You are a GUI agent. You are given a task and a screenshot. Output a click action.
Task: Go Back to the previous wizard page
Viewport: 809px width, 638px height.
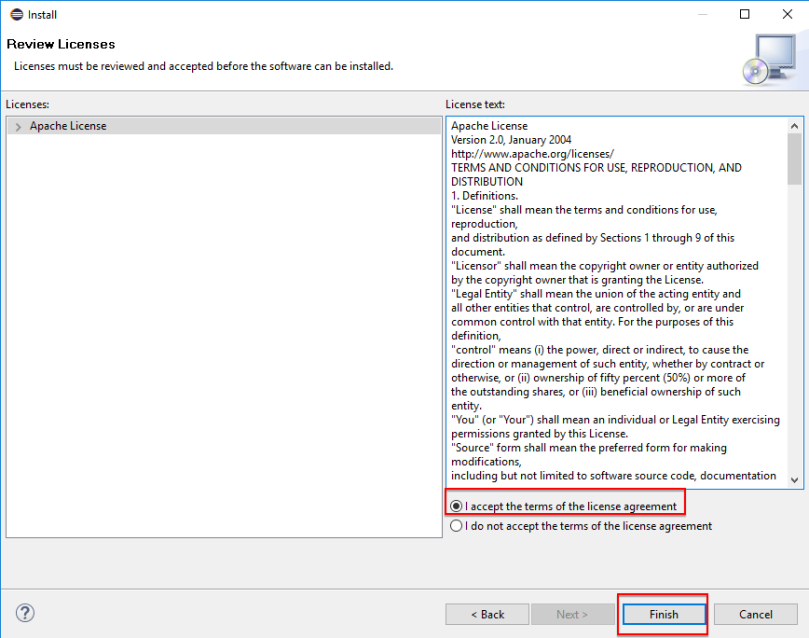[487, 614]
